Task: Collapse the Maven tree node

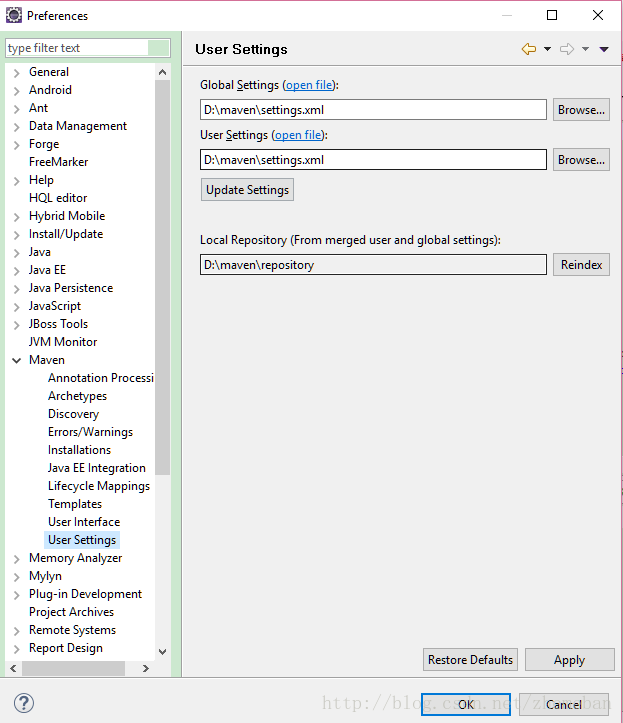Action: (17, 360)
